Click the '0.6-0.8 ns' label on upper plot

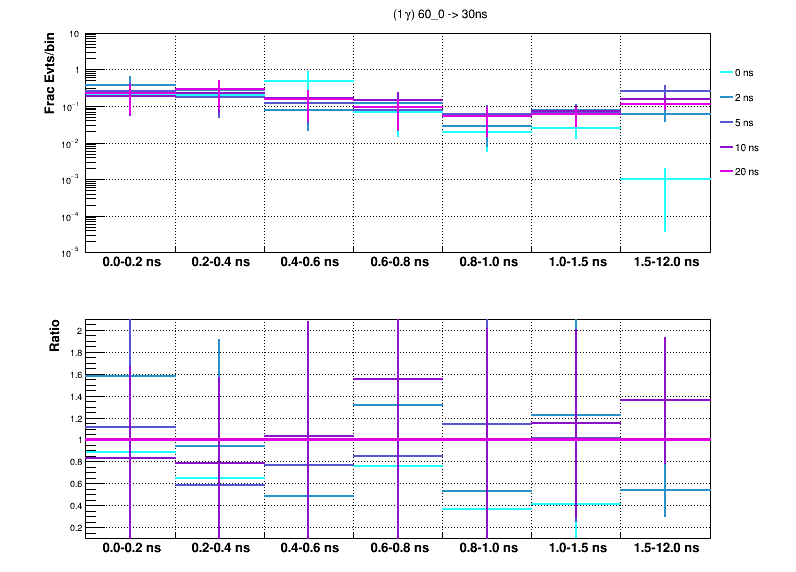point(398,263)
